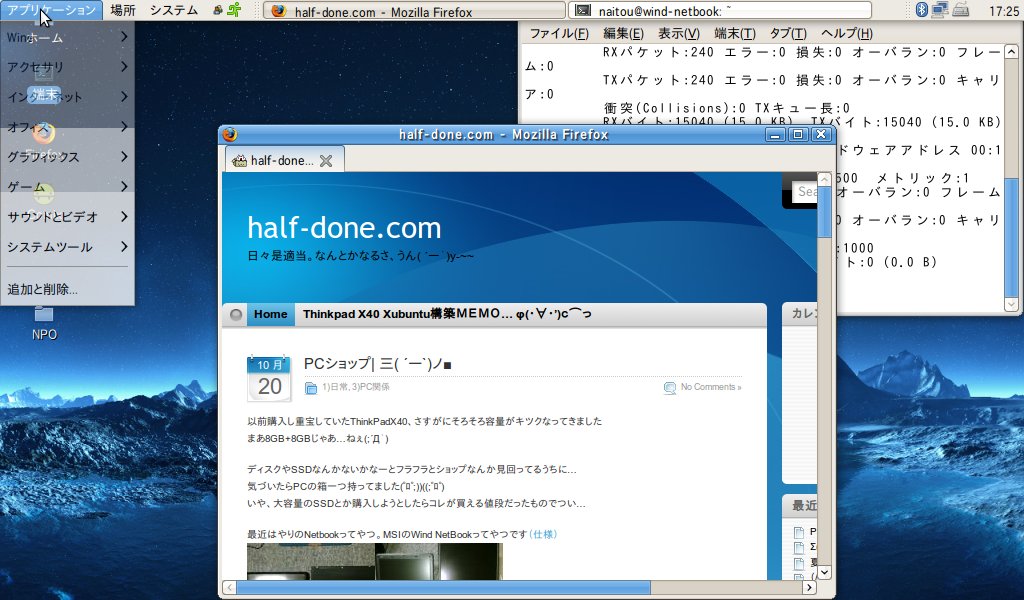Screen dimensions: 1024x600
Task: Click the Firefox vertical scrollbar thumb
Action: click(x=824, y=212)
